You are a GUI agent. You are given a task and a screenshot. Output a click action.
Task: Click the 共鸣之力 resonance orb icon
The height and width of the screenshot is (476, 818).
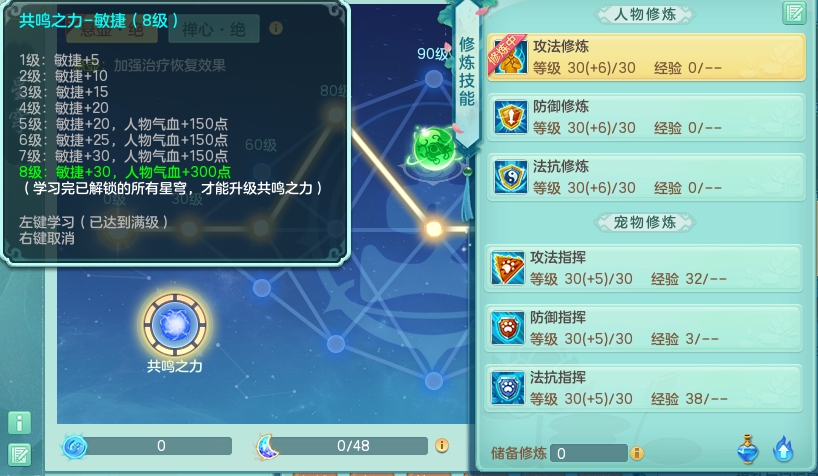[175, 325]
